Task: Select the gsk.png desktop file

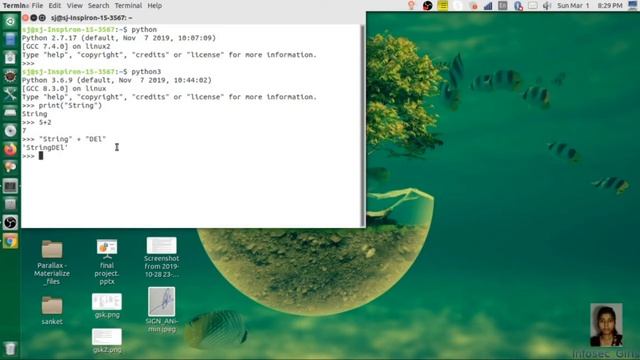Action: 107,306
